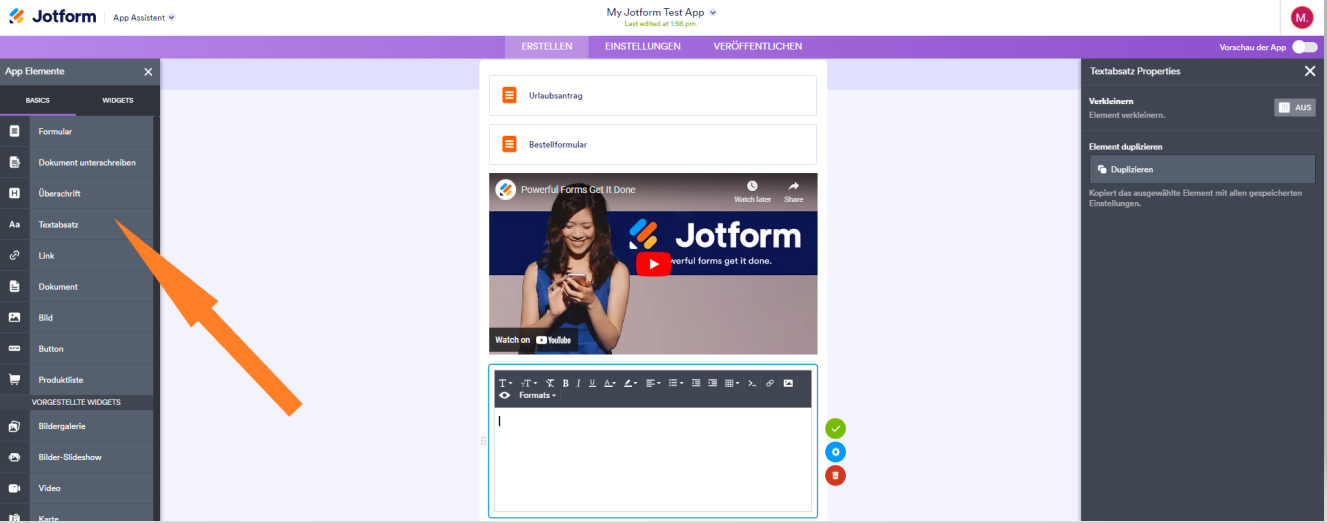Decrease indent in editor
The height and width of the screenshot is (523, 1327).
point(696,383)
